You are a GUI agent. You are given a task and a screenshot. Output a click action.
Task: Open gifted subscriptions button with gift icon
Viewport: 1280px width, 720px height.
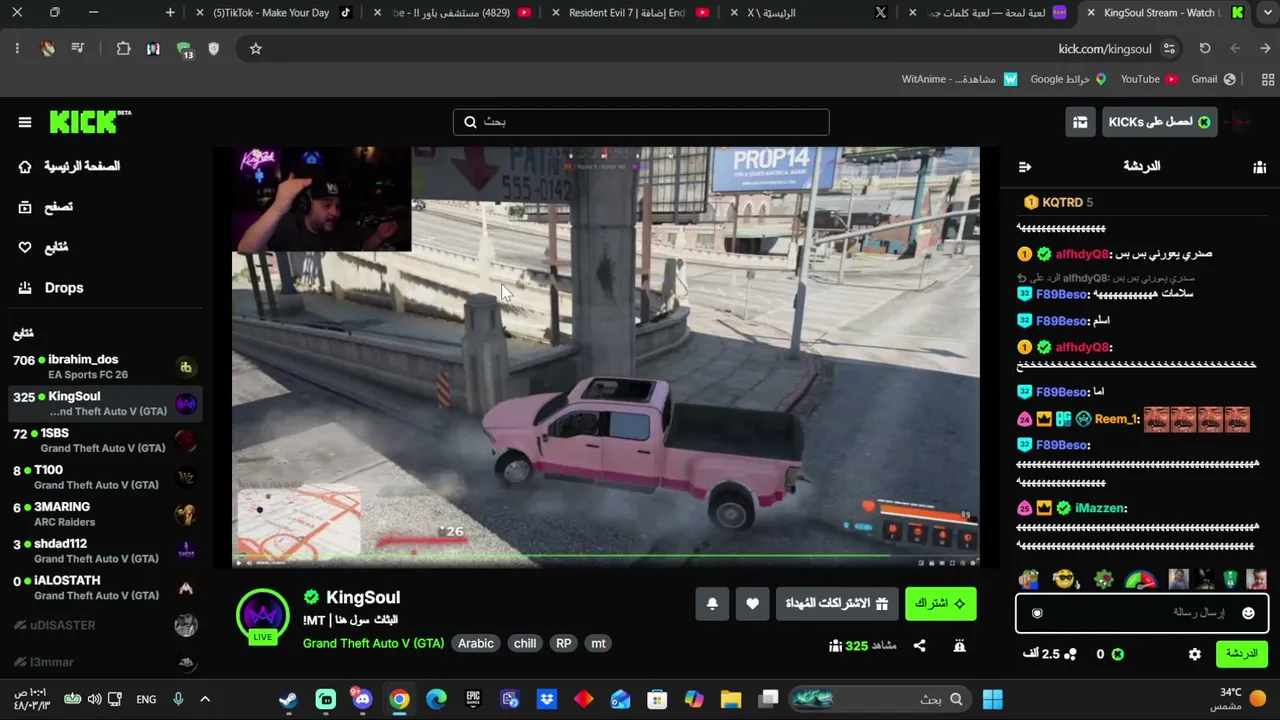(837, 604)
